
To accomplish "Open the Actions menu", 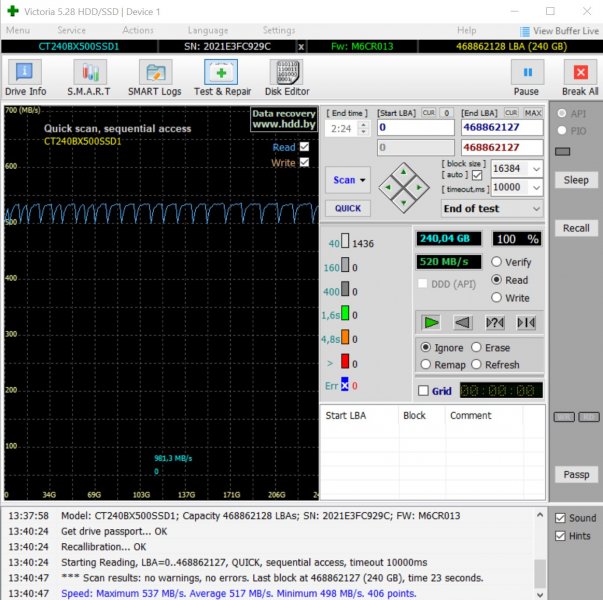I will click(x=138, y=30).
